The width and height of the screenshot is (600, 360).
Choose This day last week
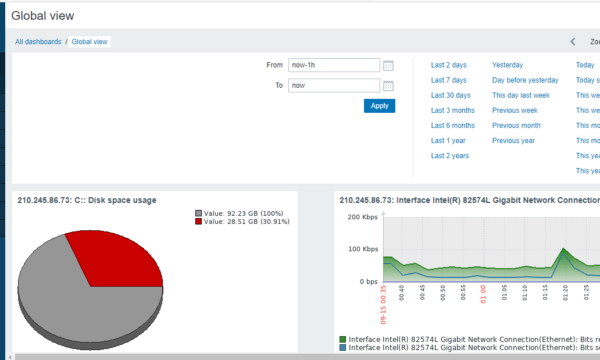click(521, 95)
